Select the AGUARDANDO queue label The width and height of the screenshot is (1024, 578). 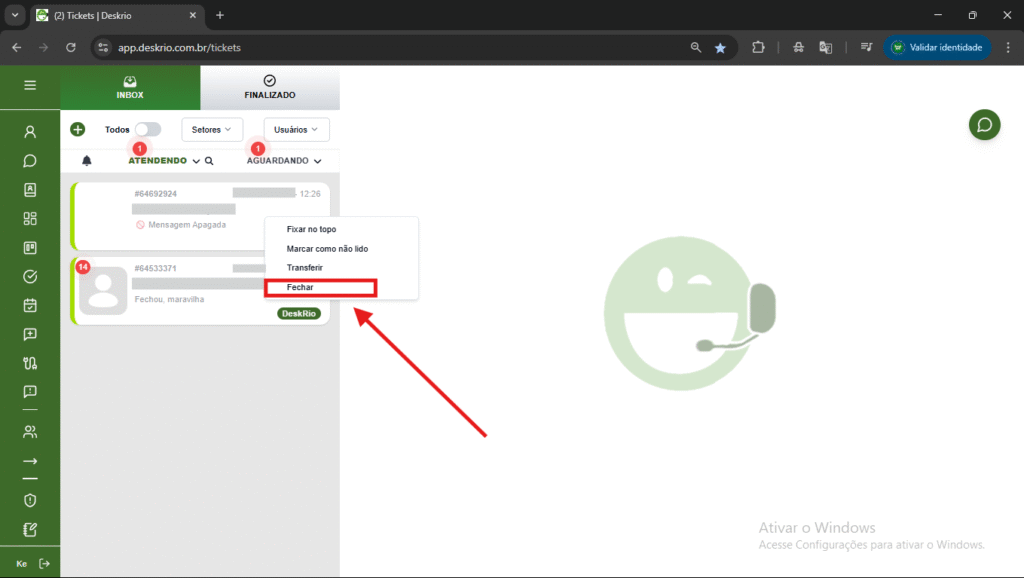(x=278, y=161)
